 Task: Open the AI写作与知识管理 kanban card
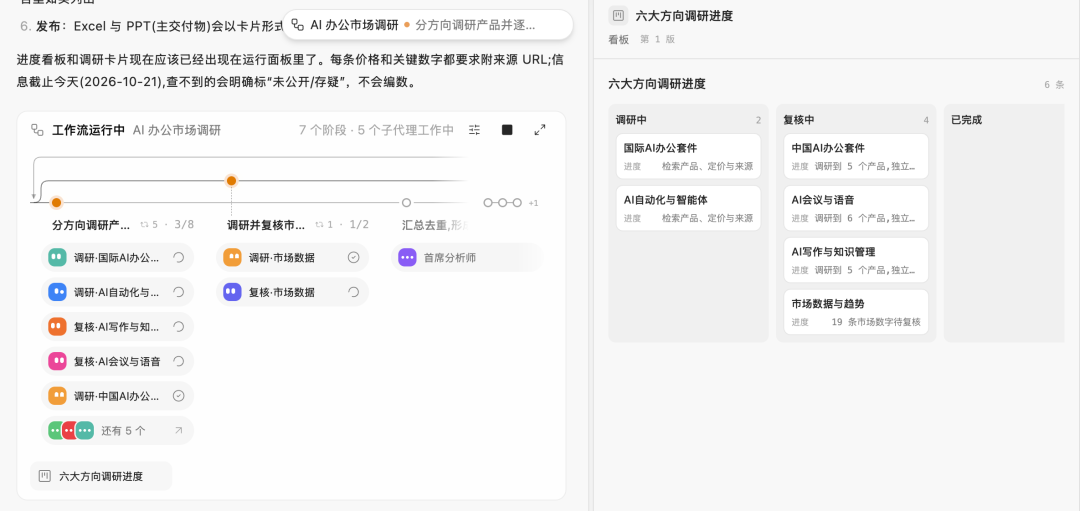coord(856,260)
